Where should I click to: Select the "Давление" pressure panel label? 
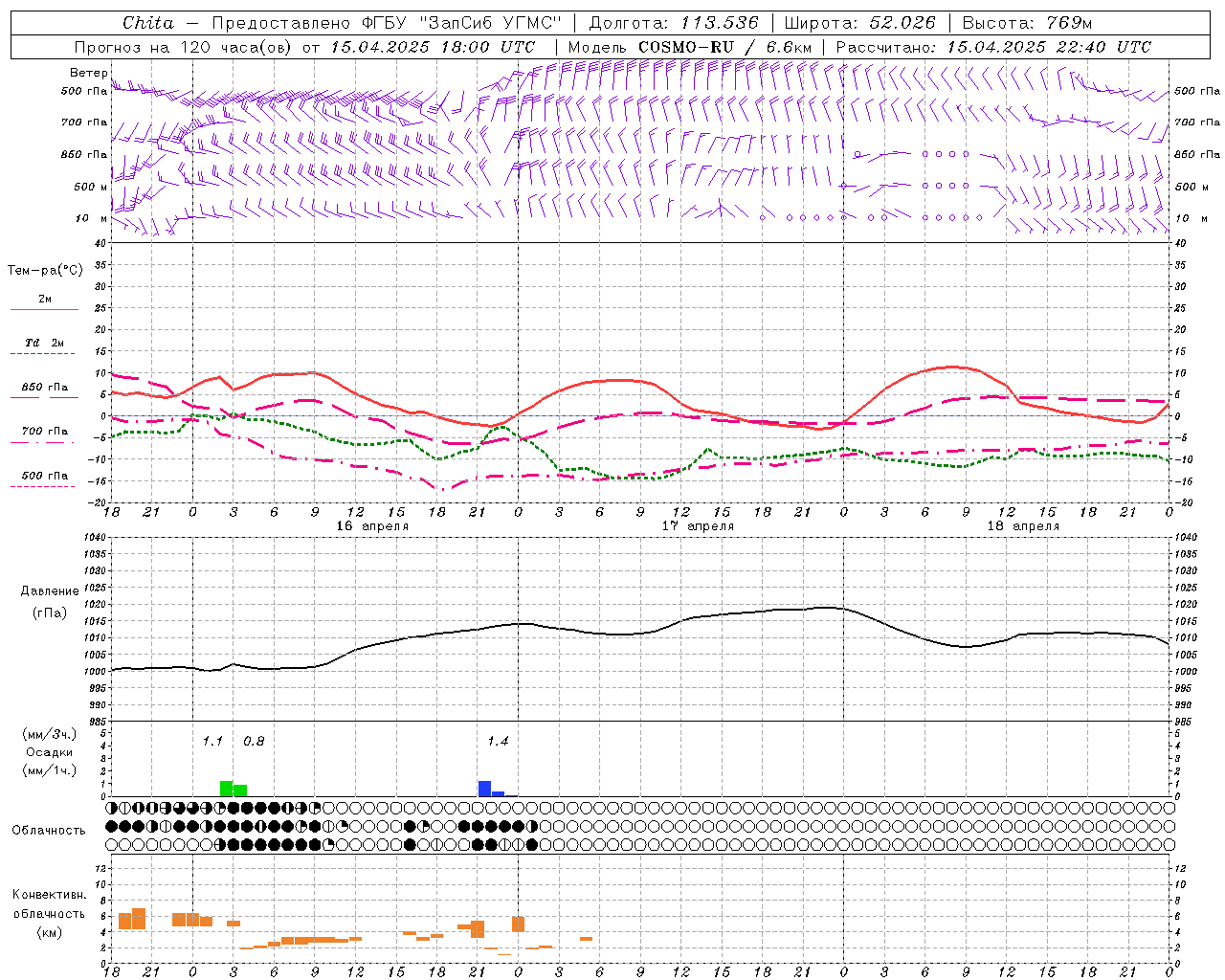coord(50,591)
